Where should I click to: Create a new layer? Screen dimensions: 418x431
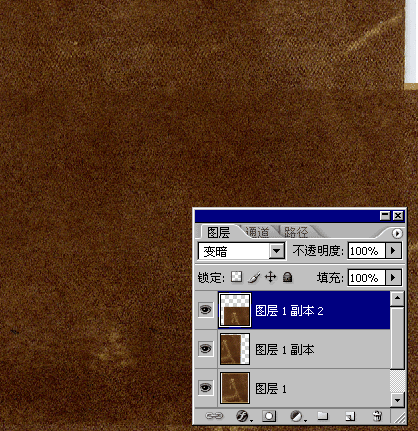click(350, 416)
